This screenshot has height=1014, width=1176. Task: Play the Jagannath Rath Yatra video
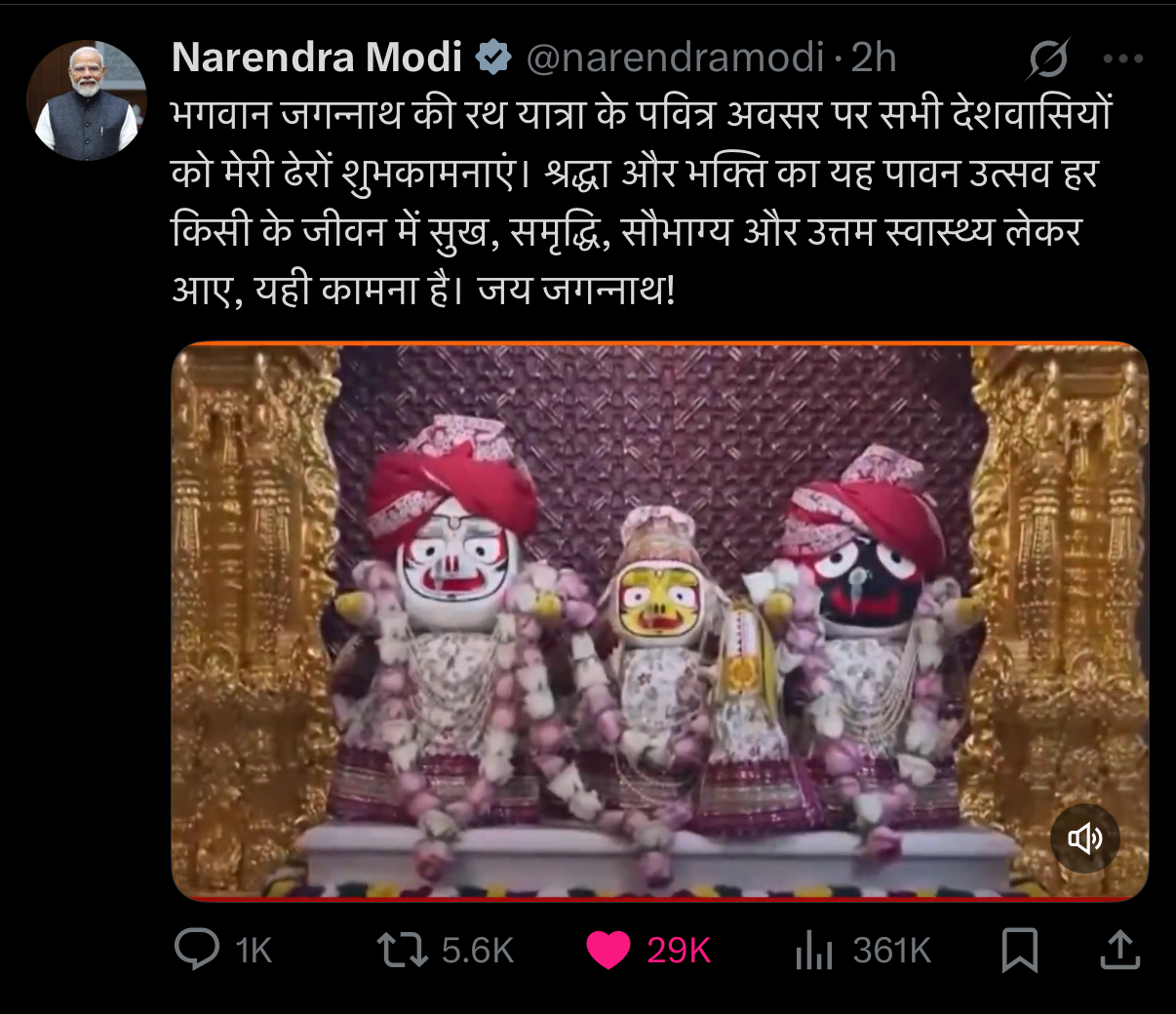pyautogui.click(x=659, y=621)
